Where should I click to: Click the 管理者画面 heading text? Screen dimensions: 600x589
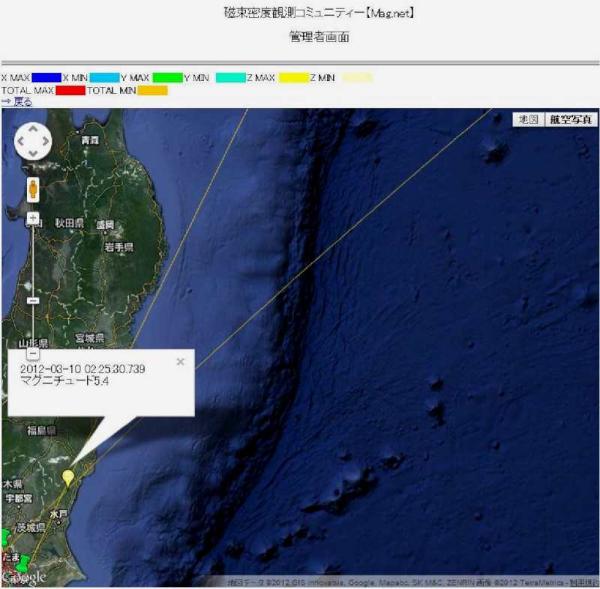tap(319, 37)
